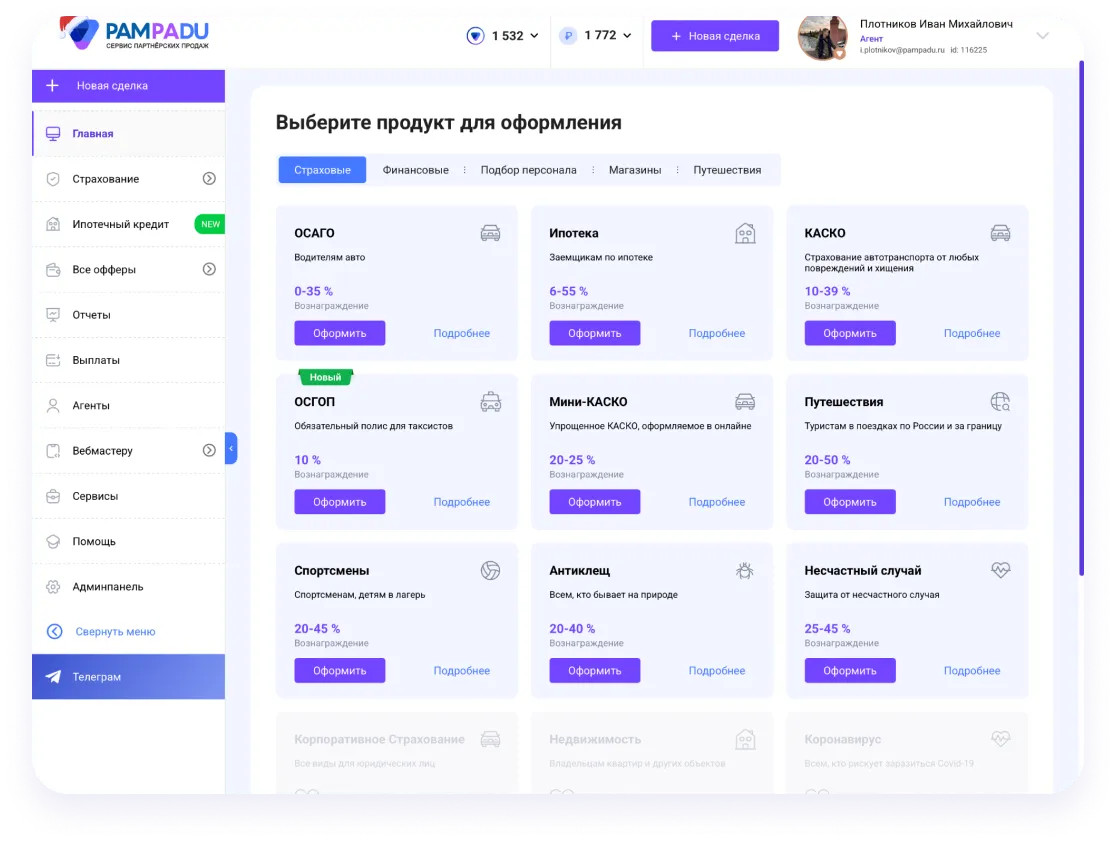Click the volleyball icon on Спортсмены card
The image size is (1116, 842).
[x=490, y=571]
